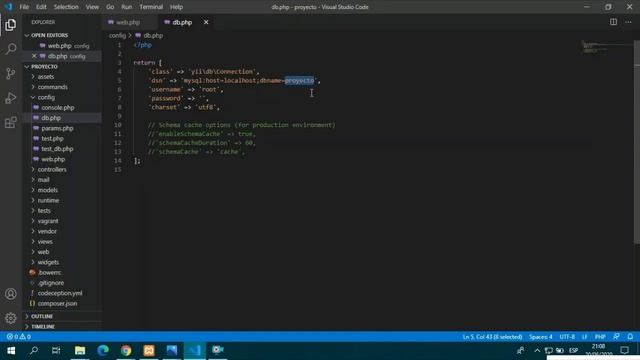Open the Selection menu
Image resolution: width=640 pixels, height=360 pixels.
point(66,7)
